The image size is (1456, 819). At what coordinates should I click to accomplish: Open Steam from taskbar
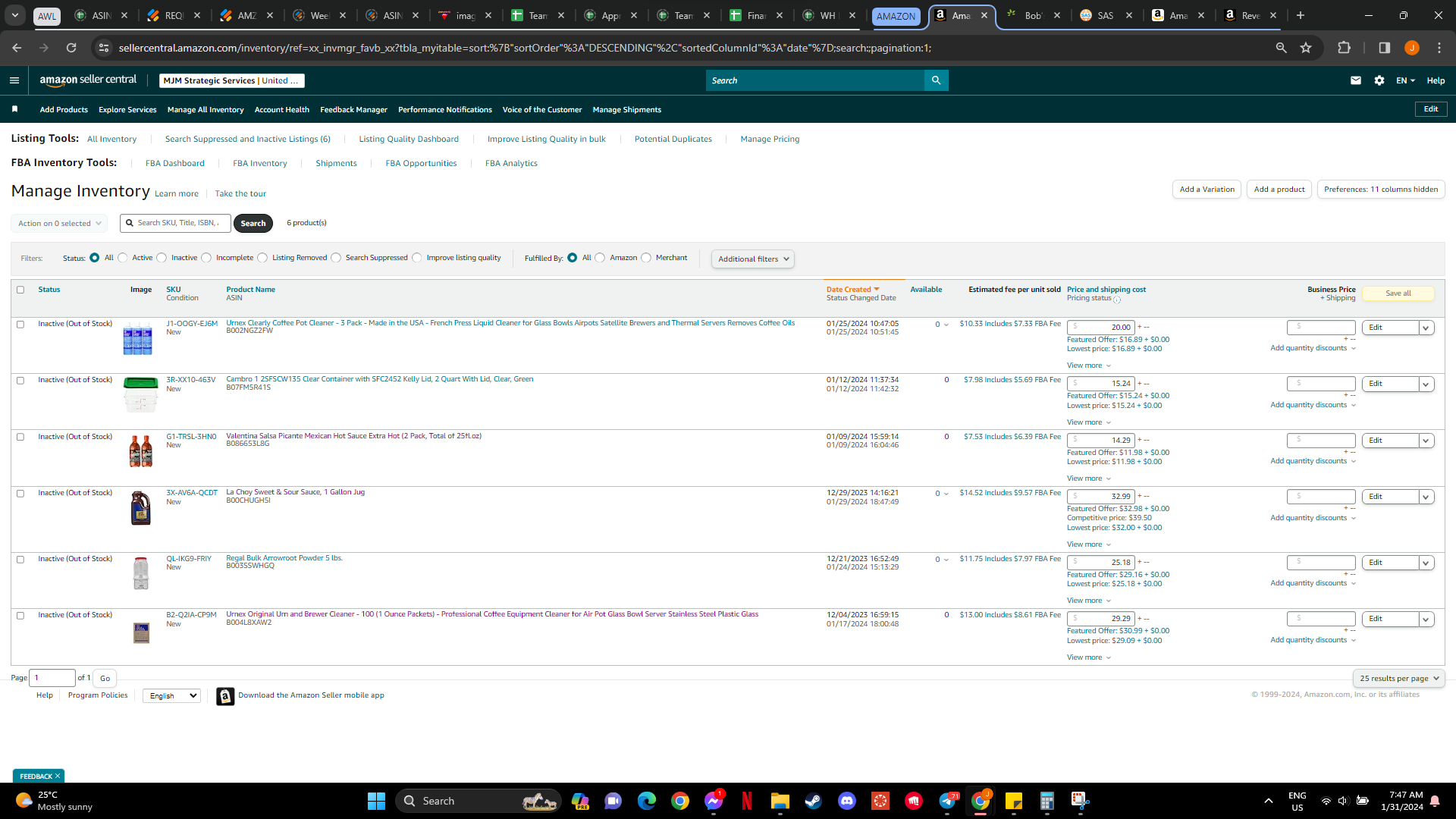pyautogui.click(x=814, y=801)
